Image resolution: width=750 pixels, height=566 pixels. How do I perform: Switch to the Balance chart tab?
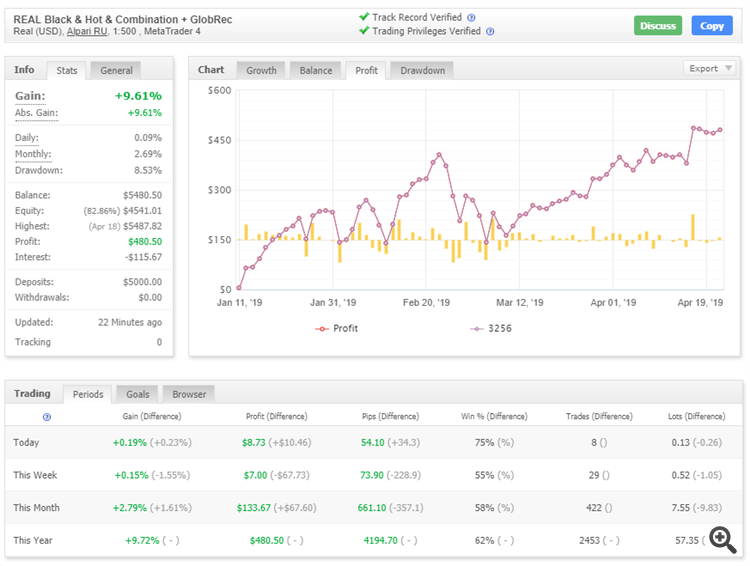[x=316, y=70]
